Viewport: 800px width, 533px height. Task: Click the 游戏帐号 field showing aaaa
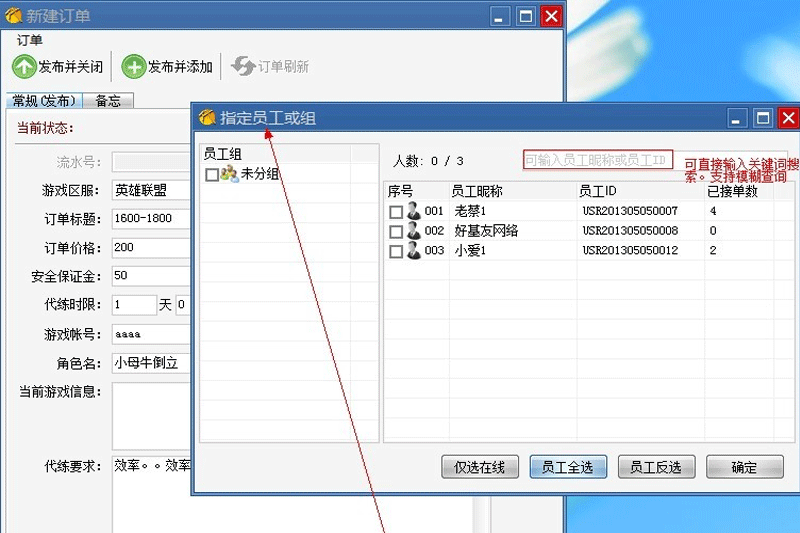pos(152,334)
